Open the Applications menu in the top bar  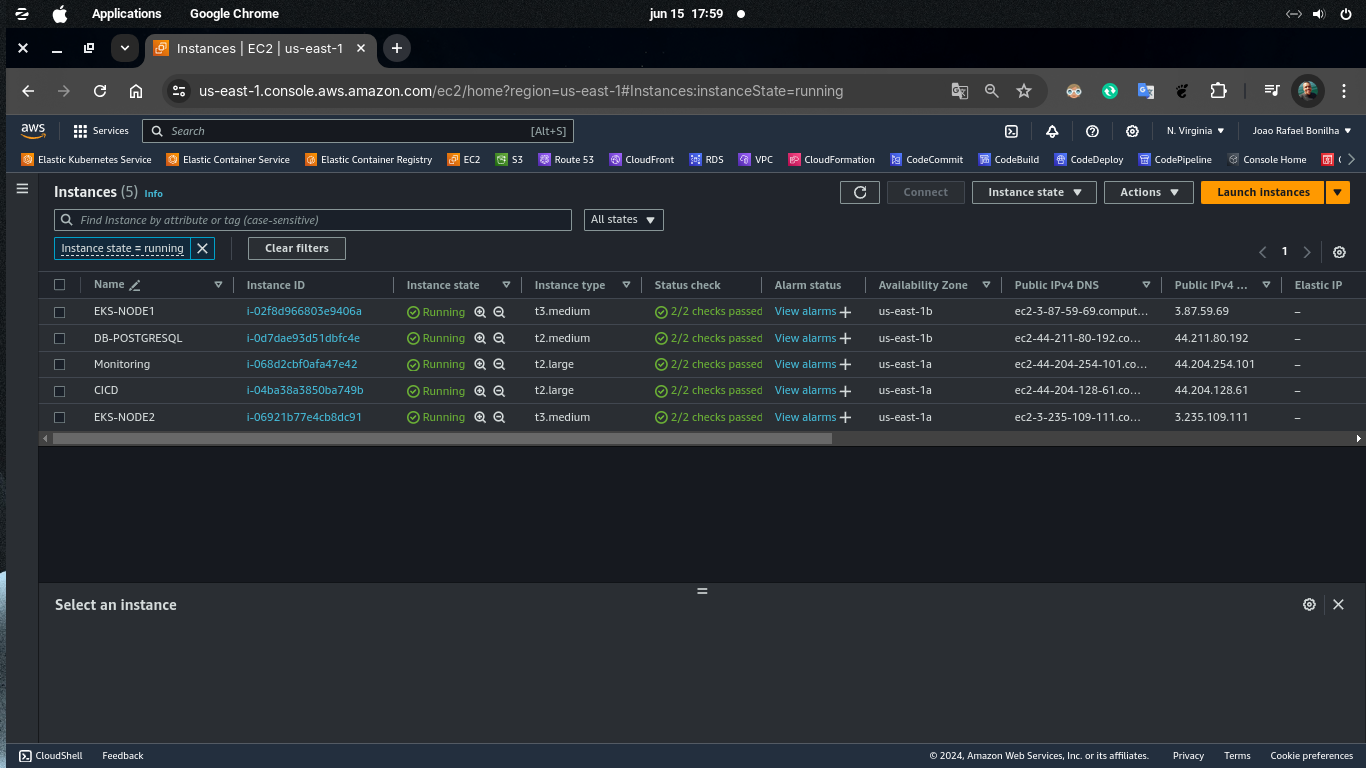pyautogui.click(x=126, y=14)
